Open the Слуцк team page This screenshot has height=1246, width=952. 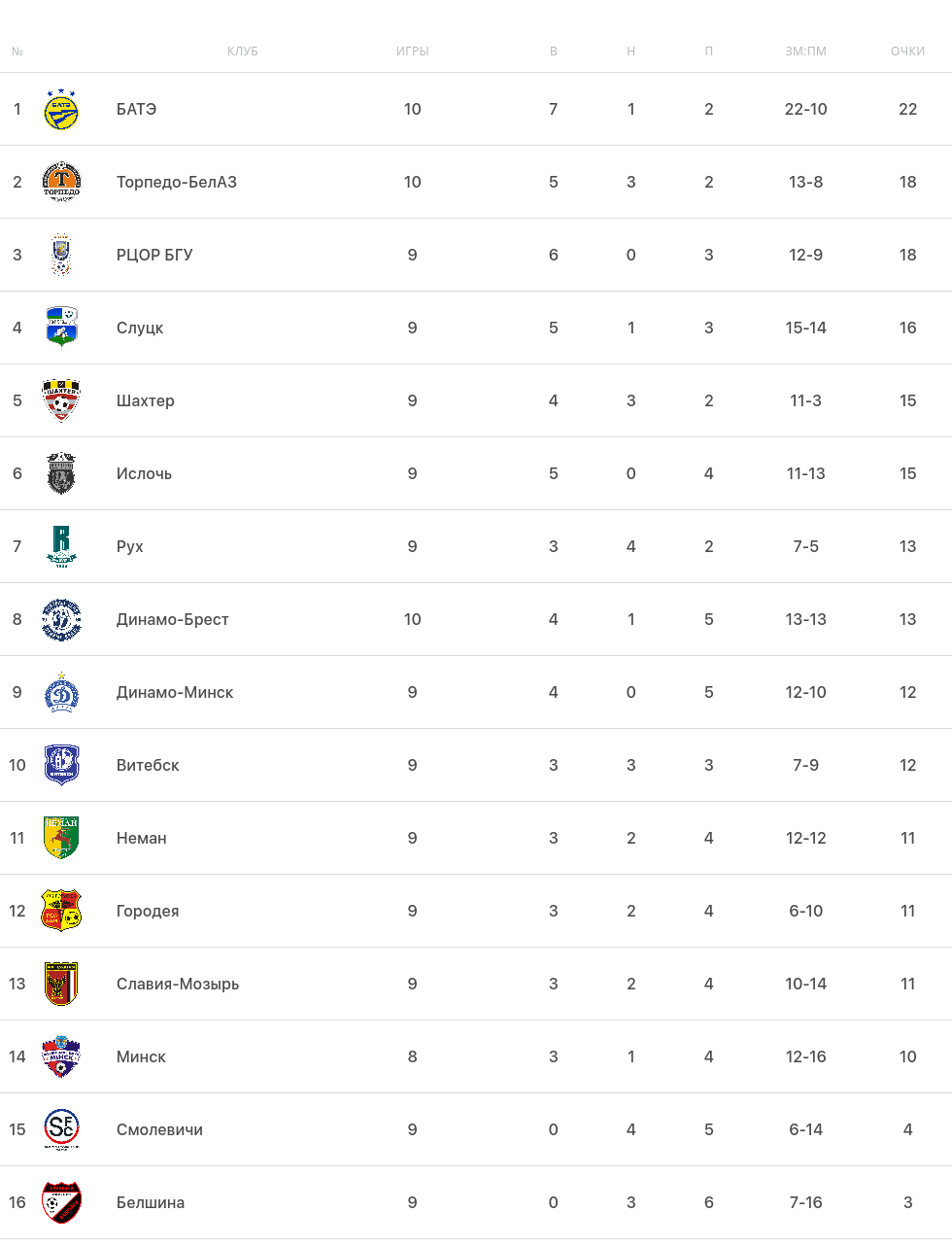pyautogui.click(x=140, y=328)
